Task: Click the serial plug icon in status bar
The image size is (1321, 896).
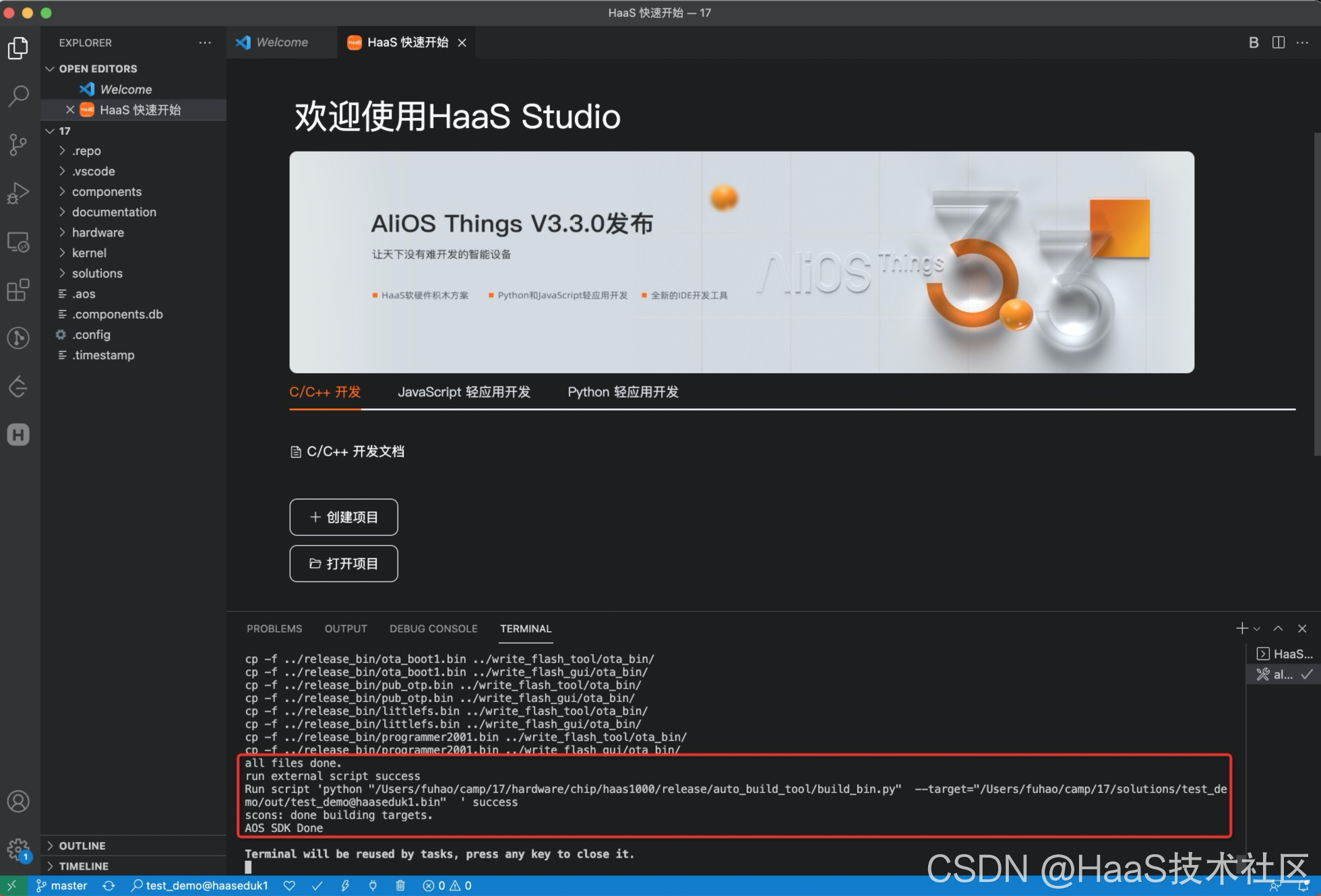Action: (373, 885)
